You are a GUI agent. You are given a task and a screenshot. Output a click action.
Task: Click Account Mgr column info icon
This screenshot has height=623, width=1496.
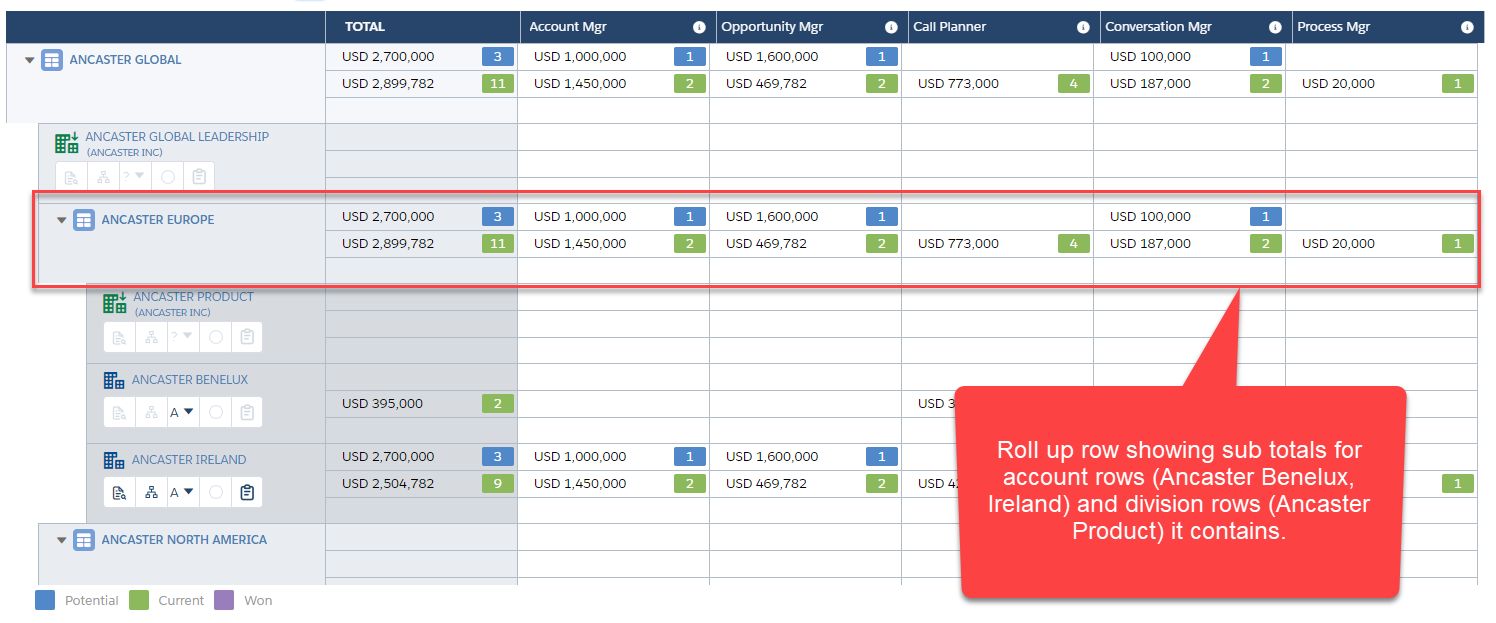coord(699,28)
